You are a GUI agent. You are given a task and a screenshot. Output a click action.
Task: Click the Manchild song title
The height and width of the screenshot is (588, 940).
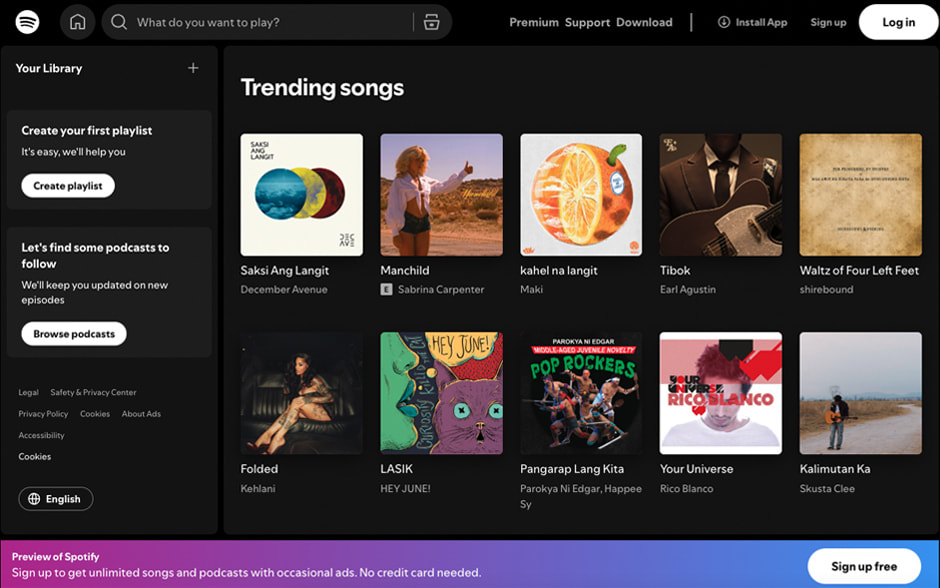point(405,270)
